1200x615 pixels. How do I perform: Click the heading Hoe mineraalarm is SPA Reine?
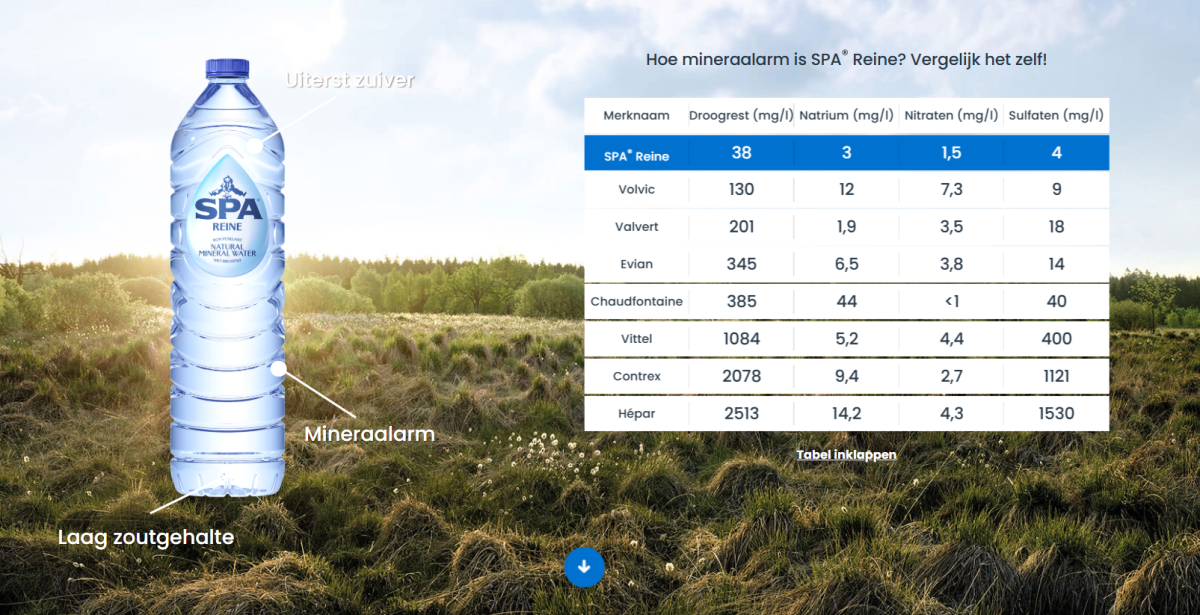(x=846, y=60)
